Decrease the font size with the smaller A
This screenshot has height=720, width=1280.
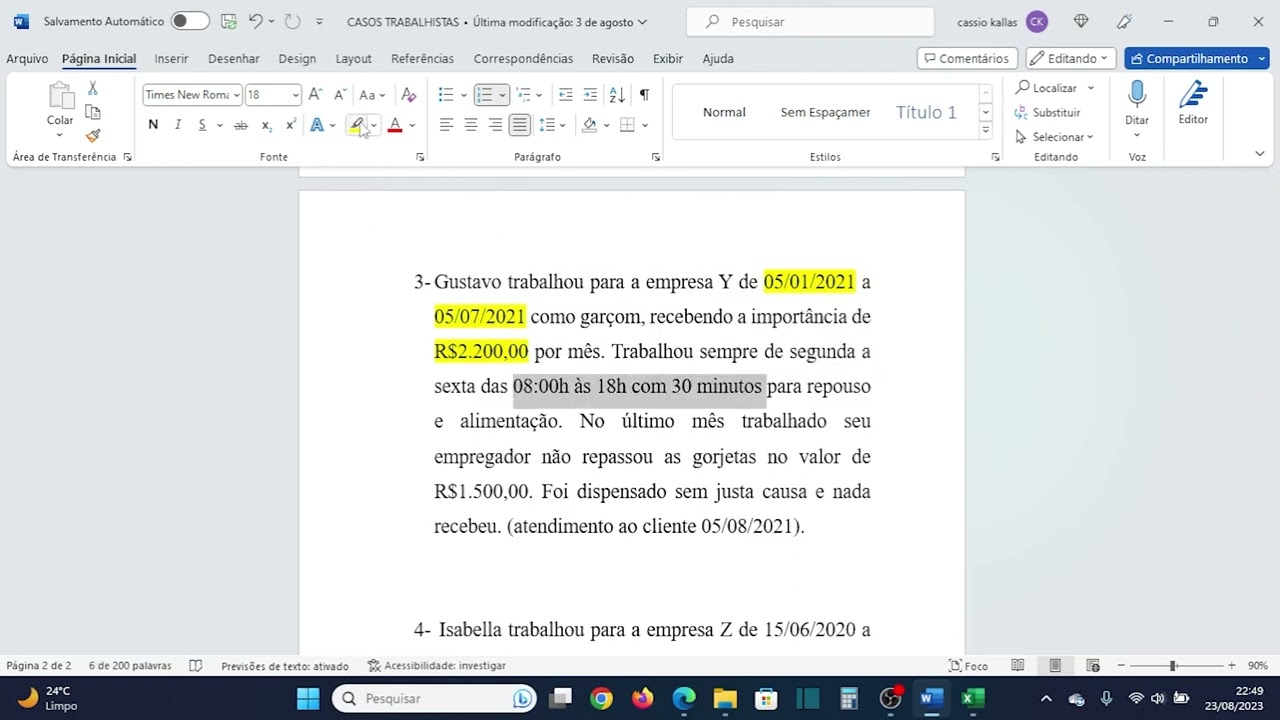pyautogui.click(x=339, y=95)
